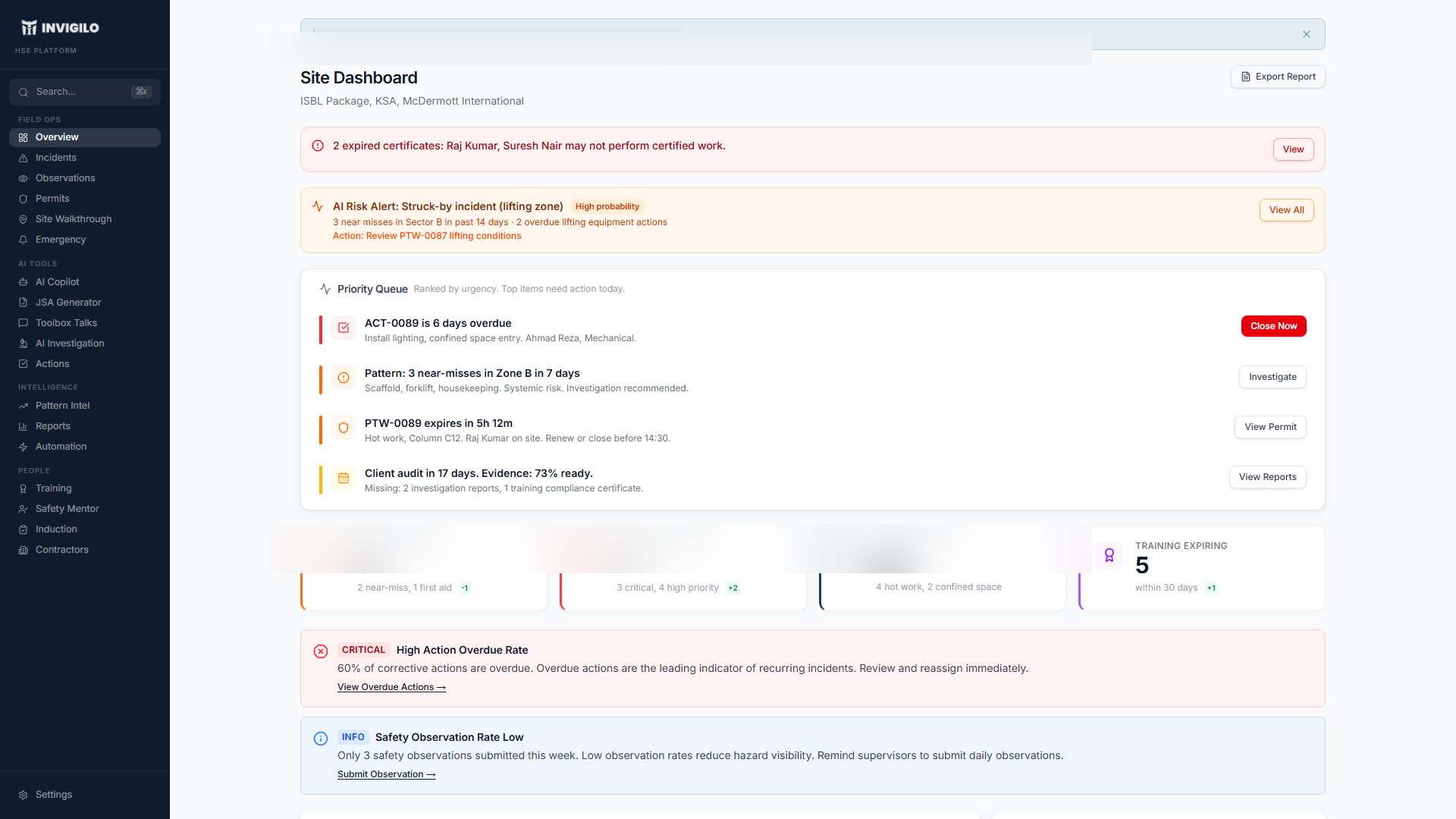
Task: Click the AI Copilot bot icon
Action: 24,282
